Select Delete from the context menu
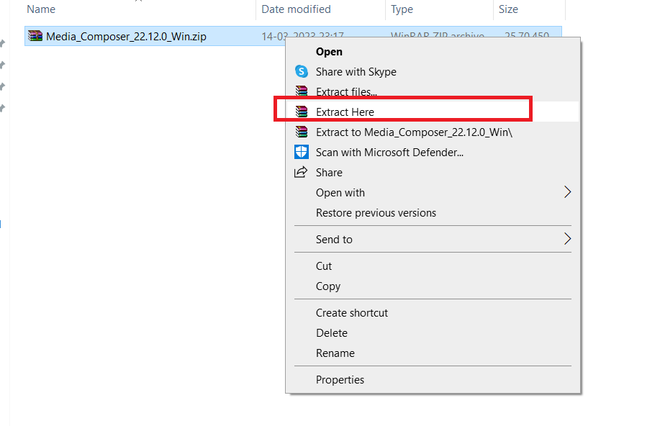 331,333
